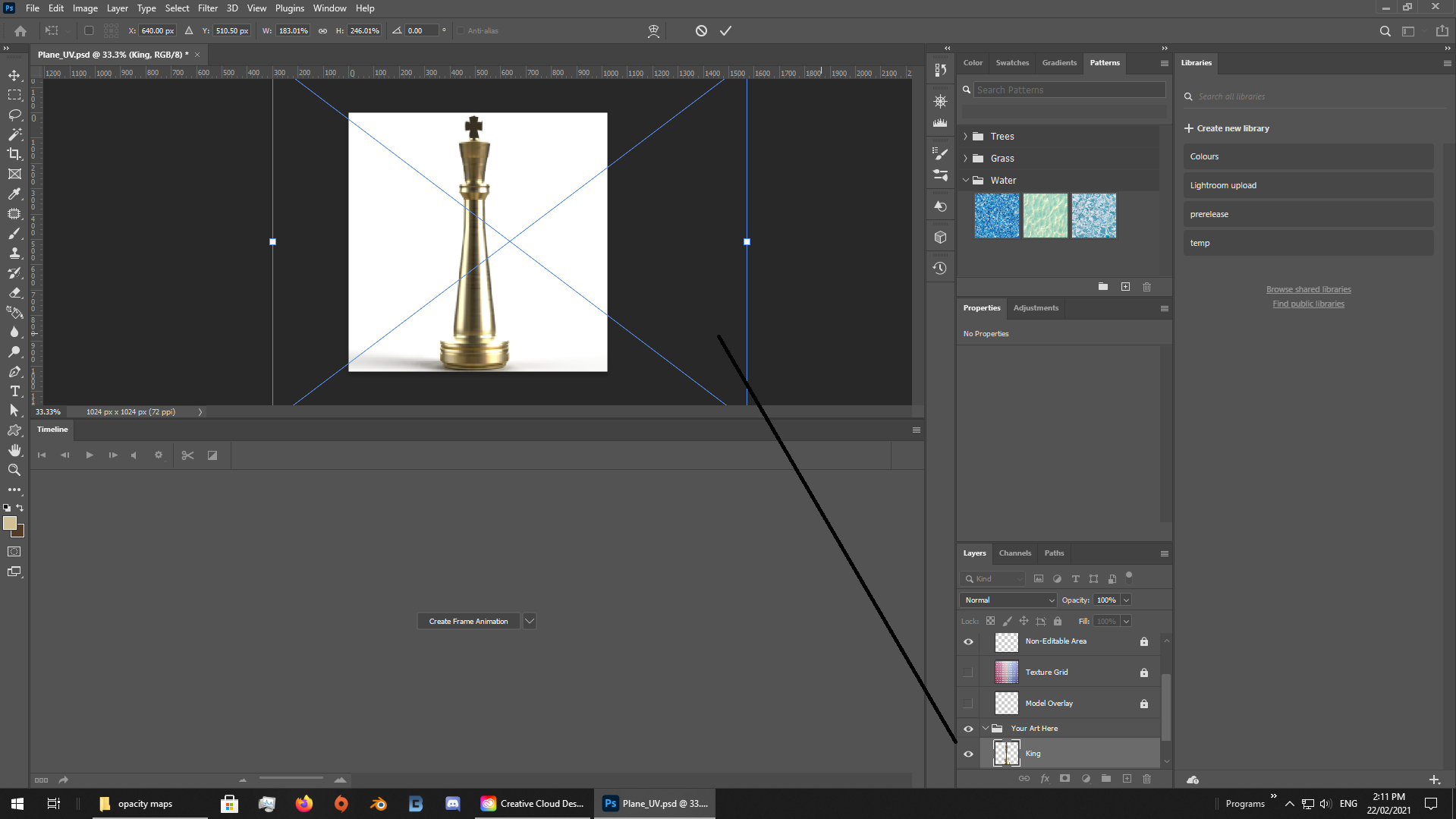Click the foreground color swatch
Image resolution: width=1456 pixels, height=819 pixels.
11,524
